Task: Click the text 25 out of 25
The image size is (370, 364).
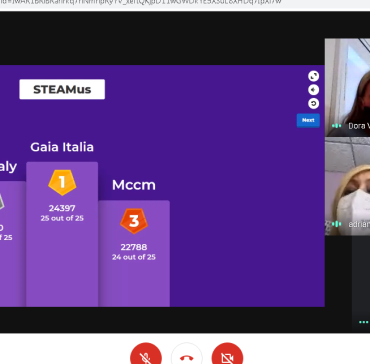Action: (x=62, y=218)
